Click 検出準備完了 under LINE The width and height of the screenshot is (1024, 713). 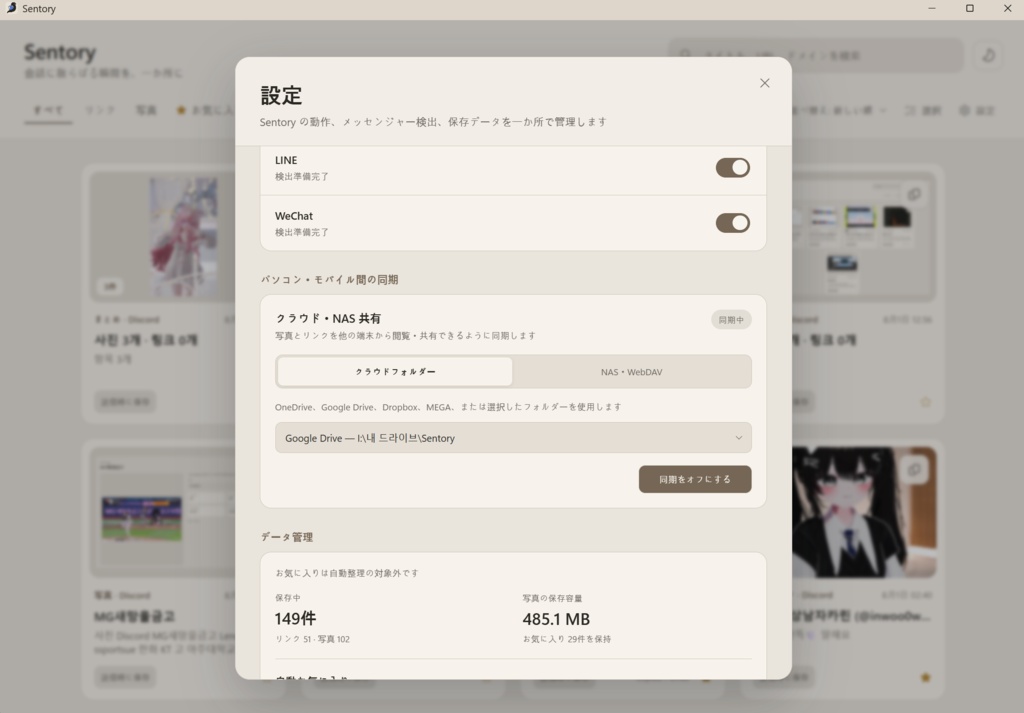(x=302, y=177)
